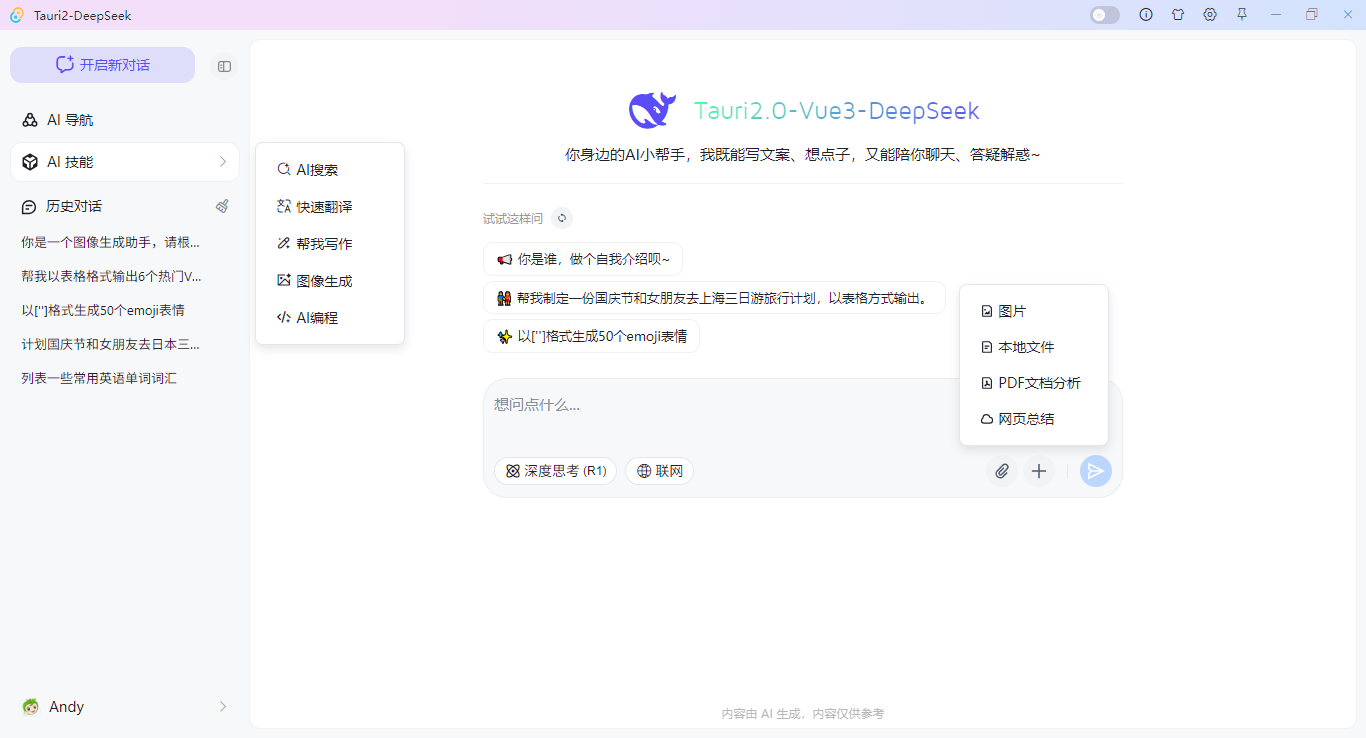The image size is (1366, 738).
Task: Enable 联网 web access
Action: click(x=659, y=470)
